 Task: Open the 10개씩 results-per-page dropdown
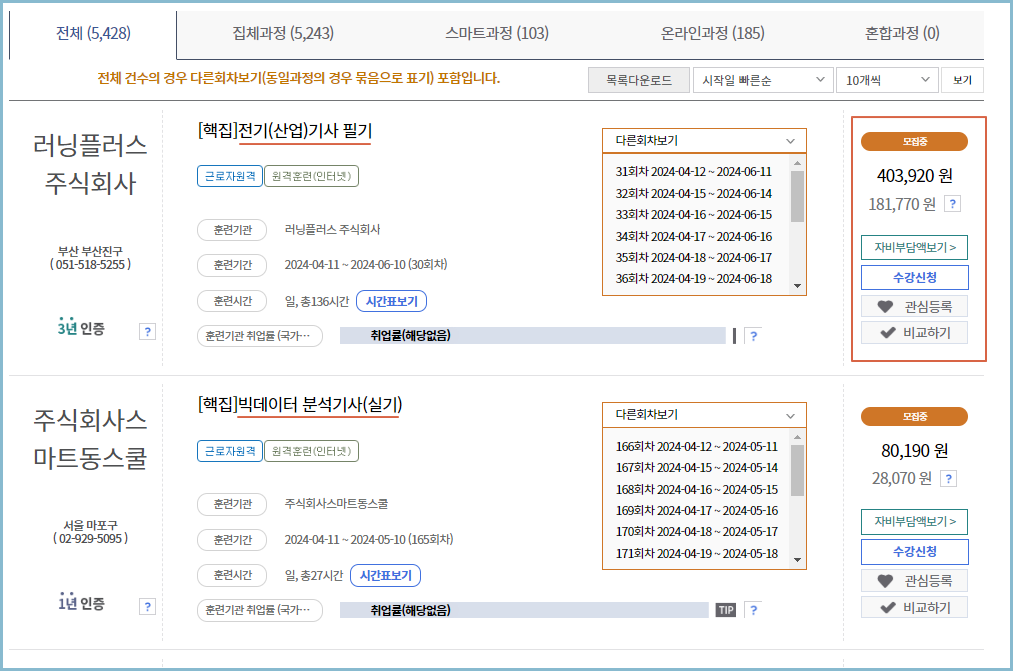[x=888, y=79]
